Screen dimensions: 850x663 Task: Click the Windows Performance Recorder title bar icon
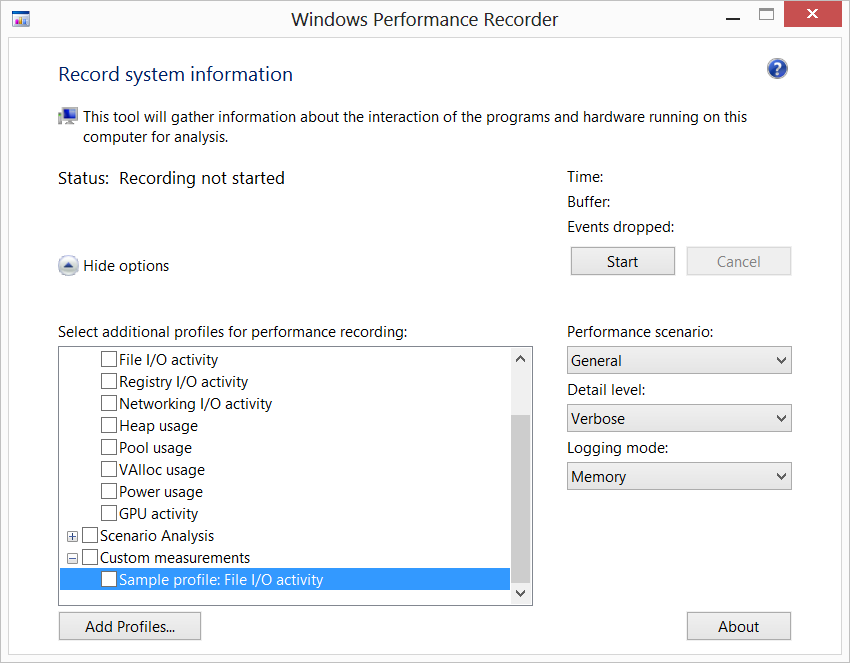(20, 19)
